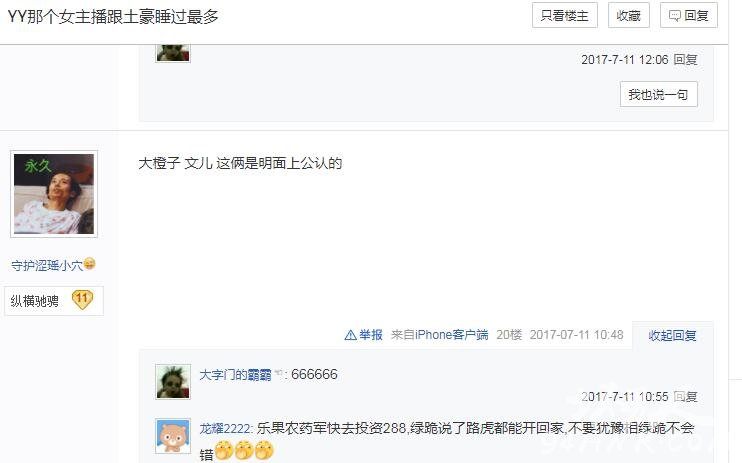
Task: Click the small avatar in the 12:06 comment box
Action: click(x=173, y=53)
